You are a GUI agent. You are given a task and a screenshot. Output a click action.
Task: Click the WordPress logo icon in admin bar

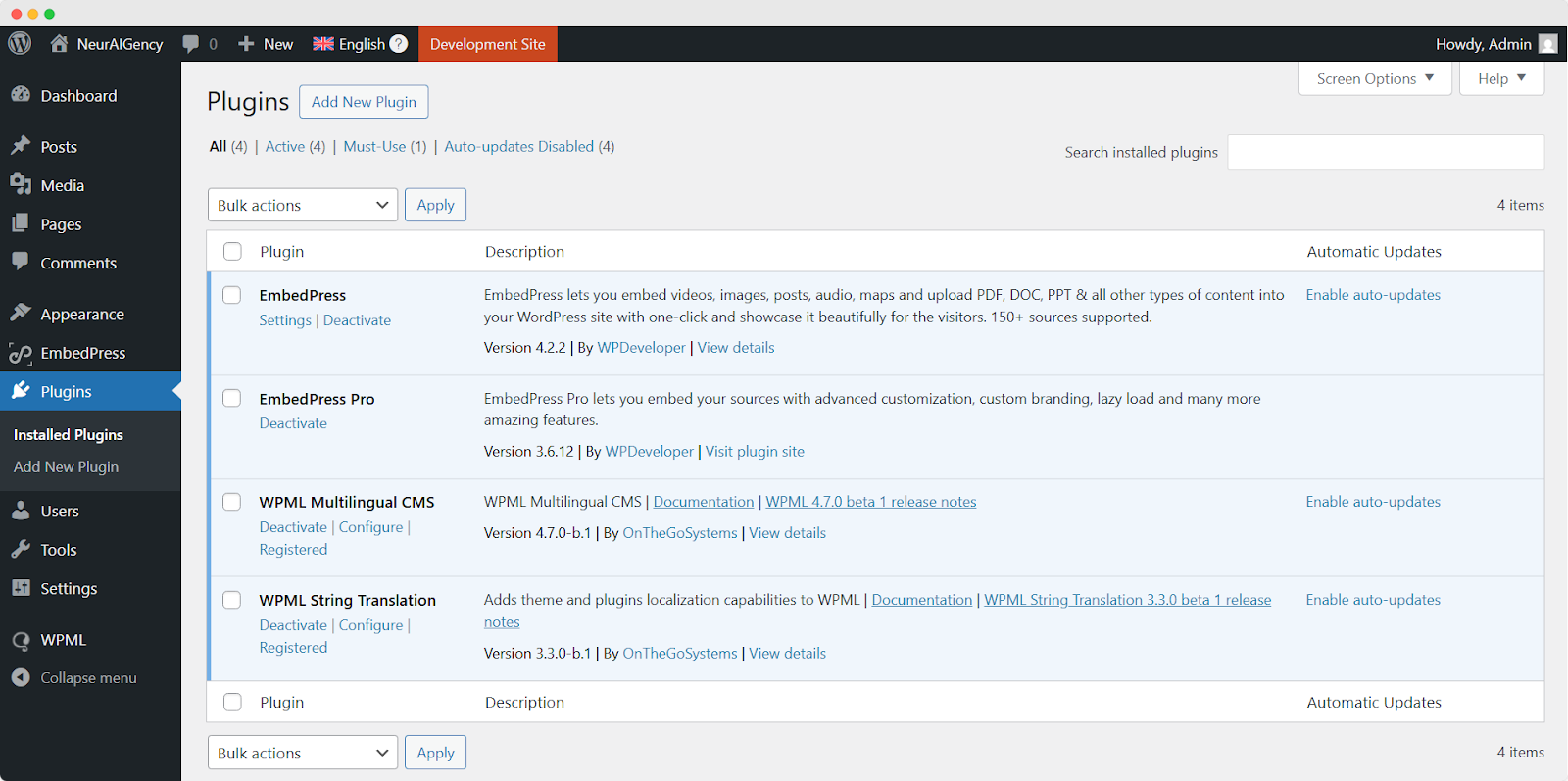(x=20, y=43)
